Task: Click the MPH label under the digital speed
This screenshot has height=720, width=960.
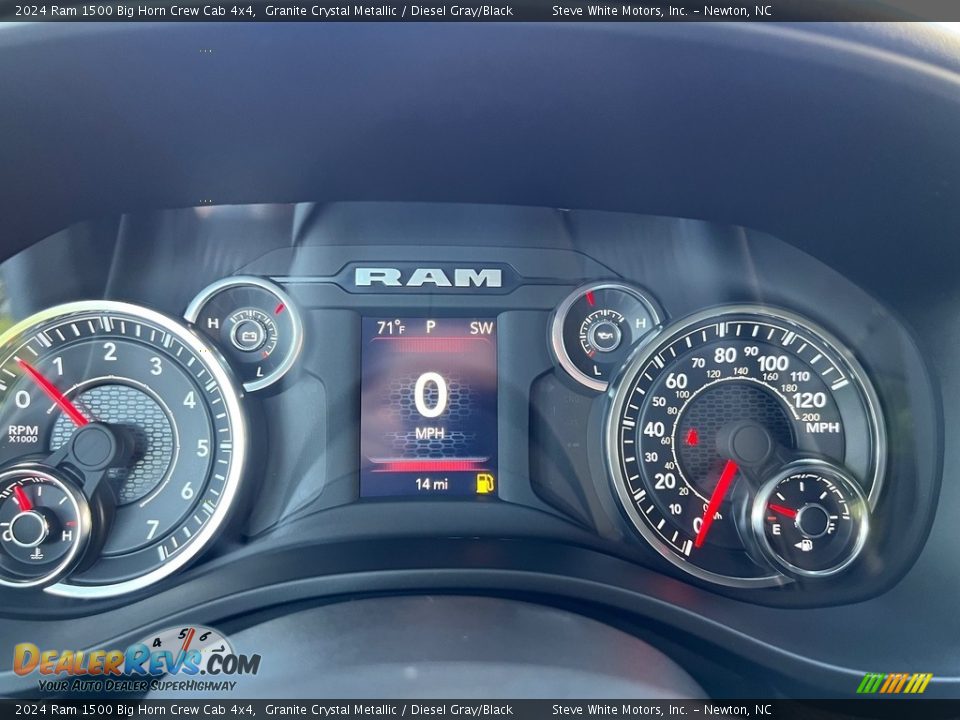Action: coord(430,433)
